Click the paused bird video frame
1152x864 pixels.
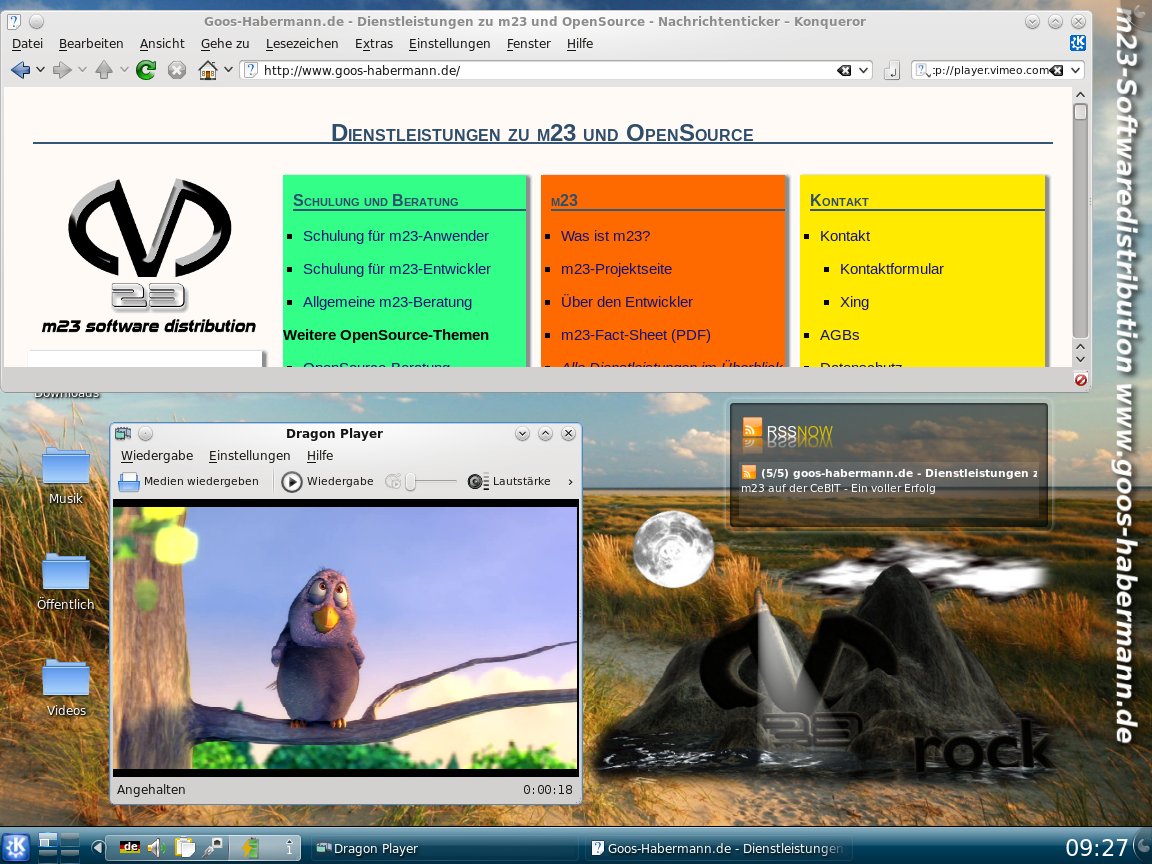tap(345, 638)
